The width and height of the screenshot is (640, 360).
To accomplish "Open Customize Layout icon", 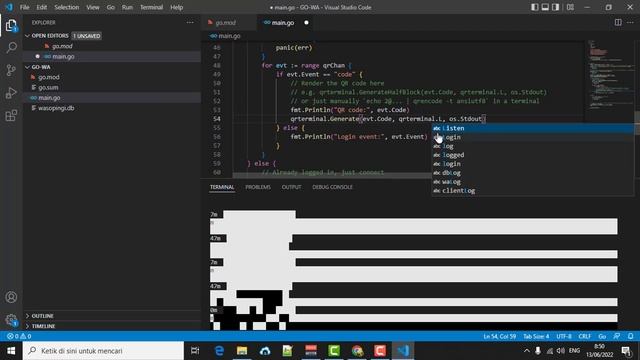I will [x=570, y=7].
